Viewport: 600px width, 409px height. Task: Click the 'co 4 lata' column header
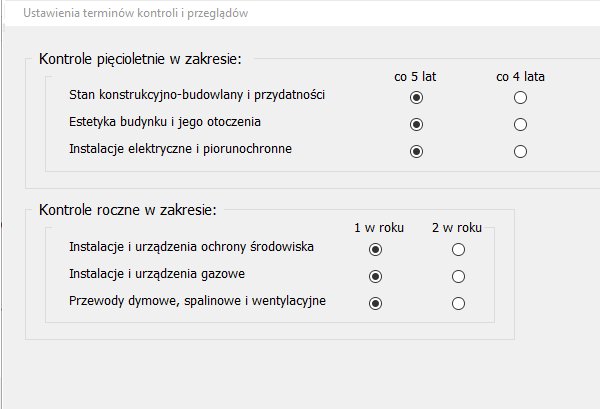pos(520,76)
